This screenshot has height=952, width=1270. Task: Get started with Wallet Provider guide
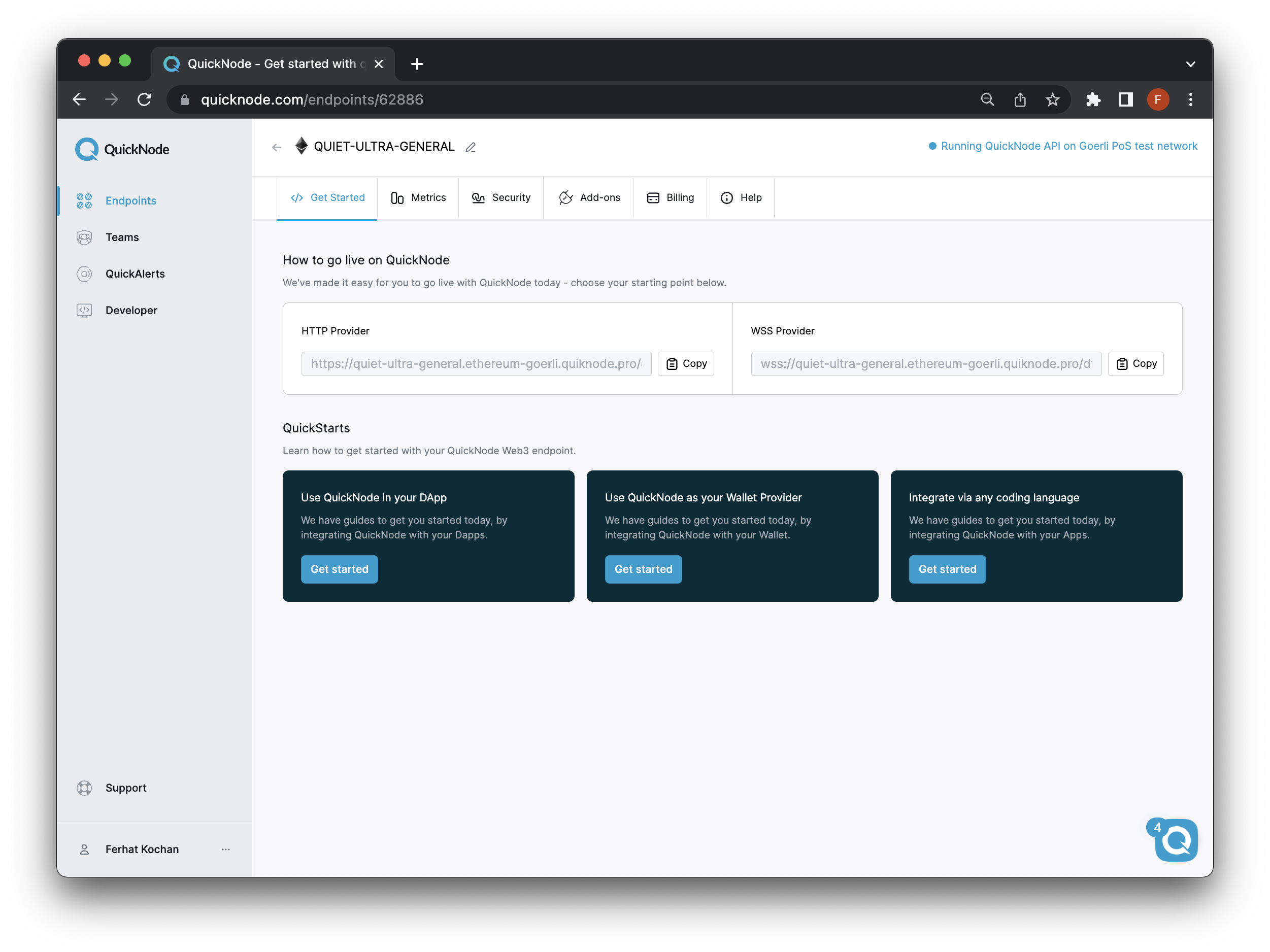[643, 569]
